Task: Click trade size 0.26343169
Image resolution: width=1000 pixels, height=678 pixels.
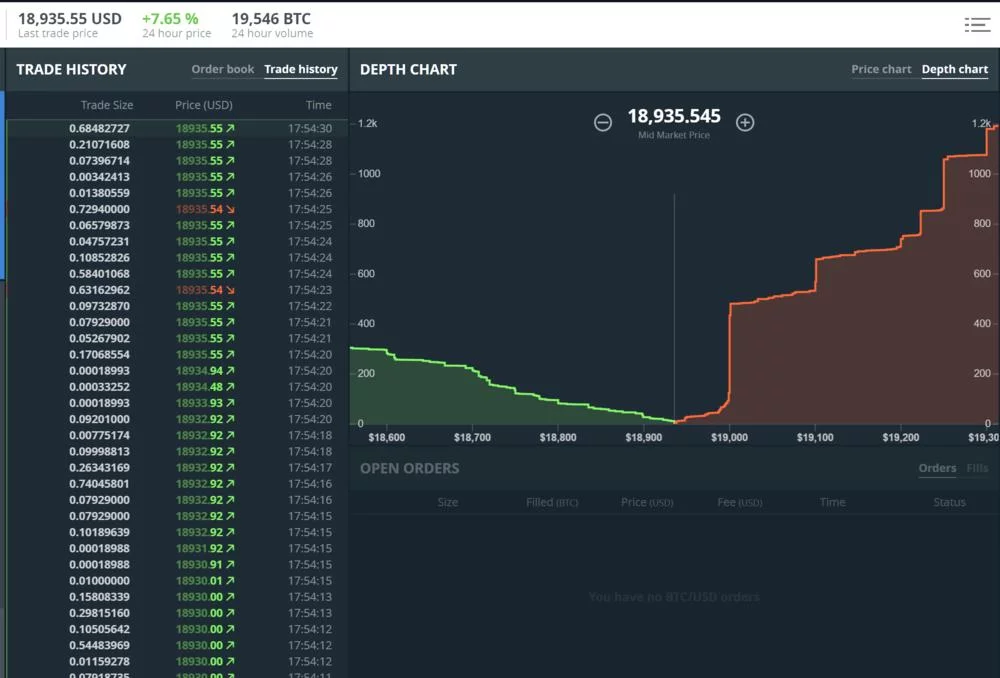Action: [99, 468]
